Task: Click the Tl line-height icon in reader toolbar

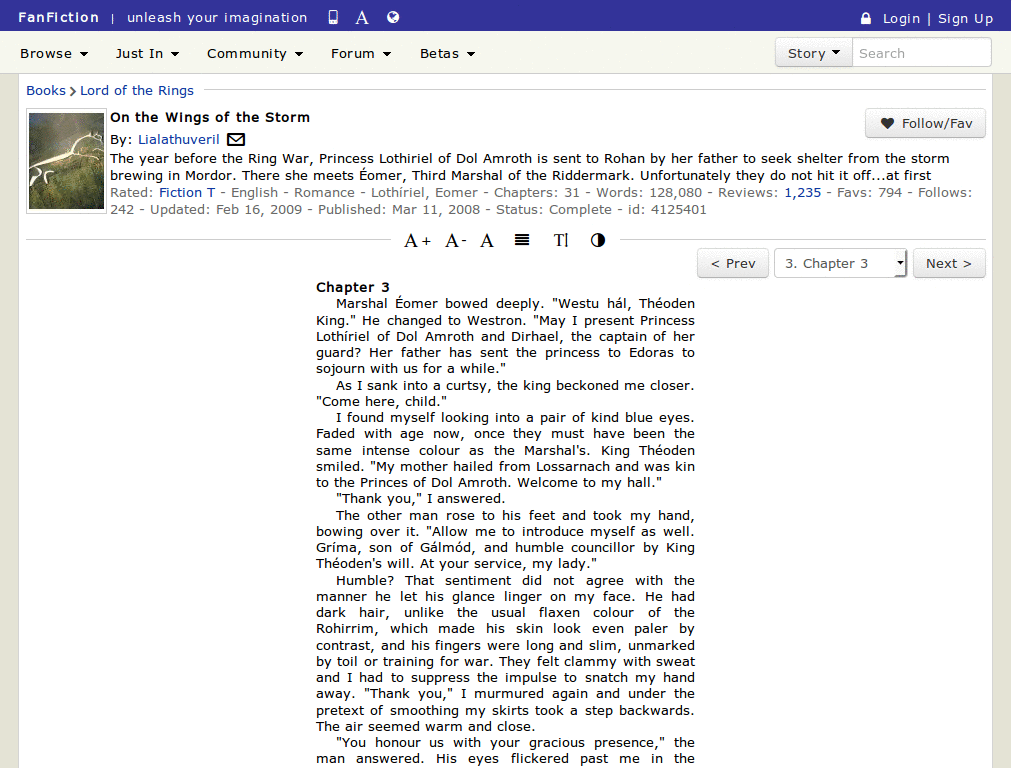Action: [560, 240]
